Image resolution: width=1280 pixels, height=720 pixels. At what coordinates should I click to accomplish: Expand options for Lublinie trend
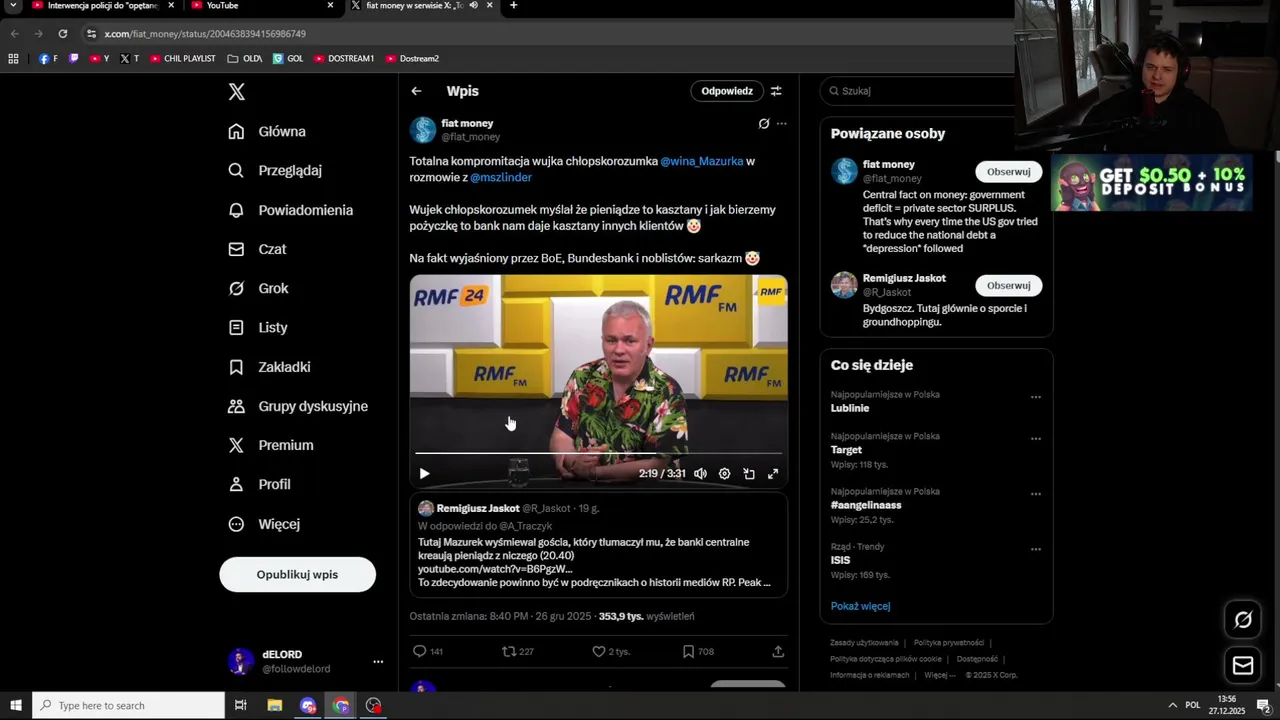pyautogui.click(x=1036, y=397)
